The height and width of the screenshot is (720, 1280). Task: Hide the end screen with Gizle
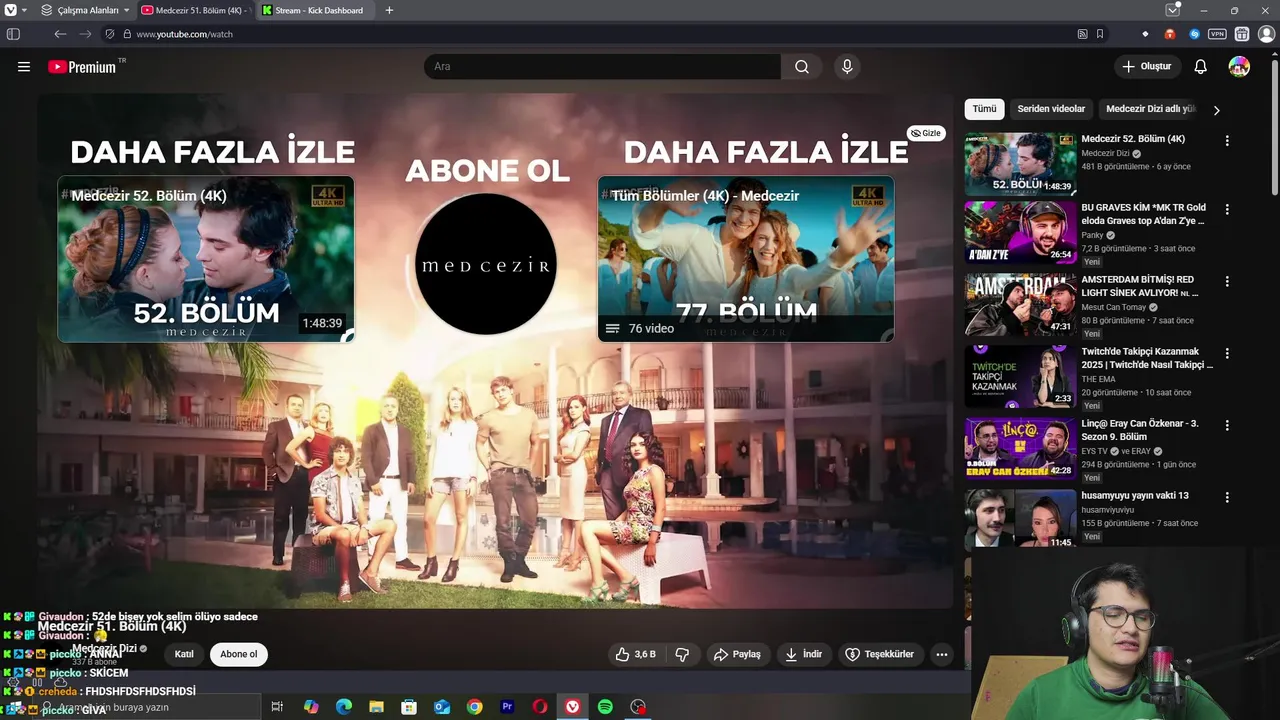tap(926, 133)
